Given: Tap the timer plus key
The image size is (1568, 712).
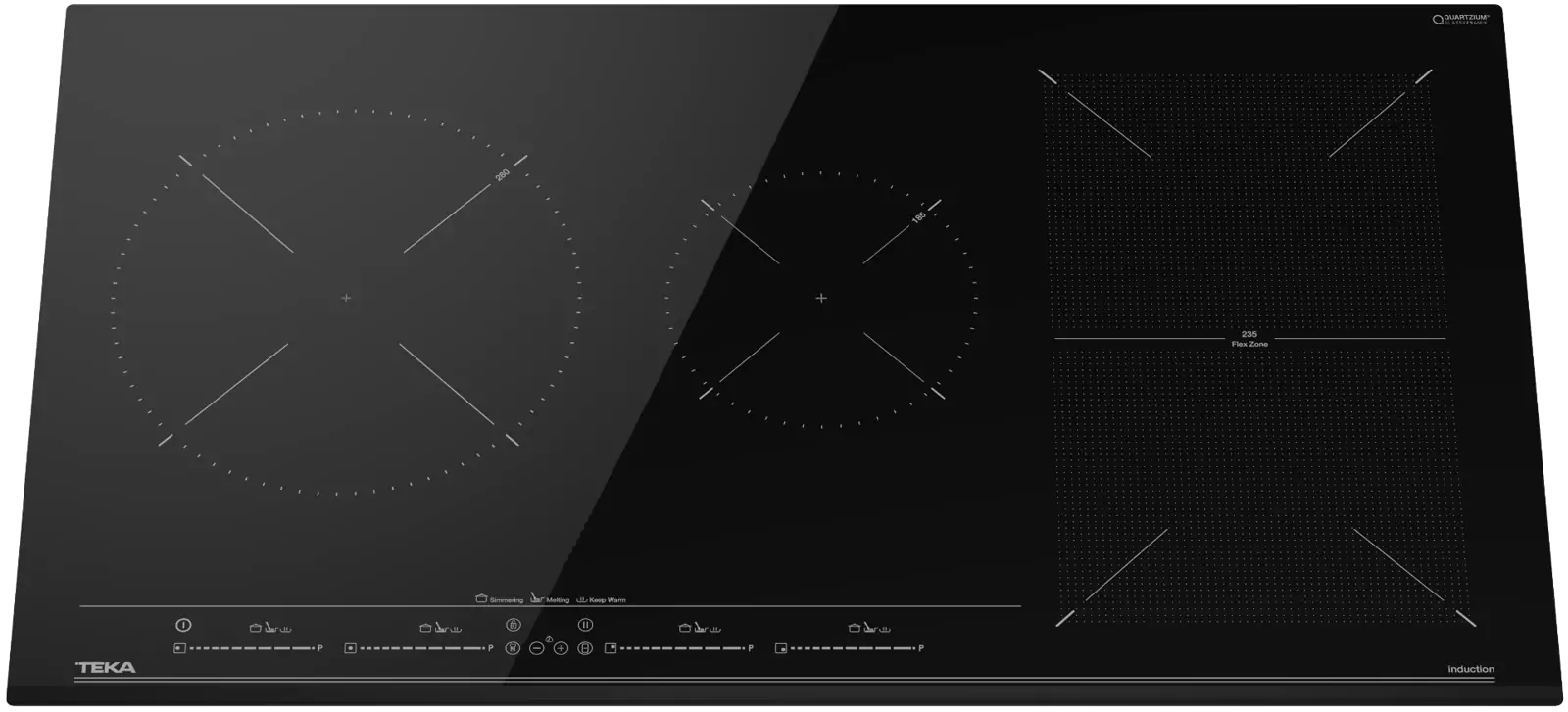Looking at the screenshot, I should click(561, 648).
